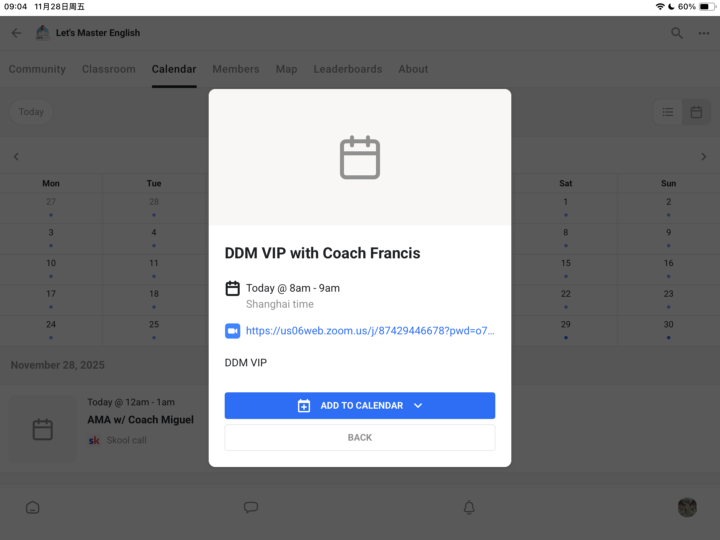Open the chat messages icon
Screen dimensions: 720x540
tap(251, 508)
